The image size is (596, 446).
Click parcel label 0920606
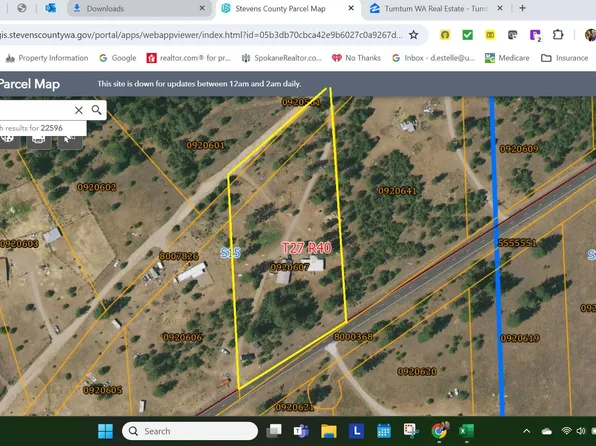coord(182,337)
